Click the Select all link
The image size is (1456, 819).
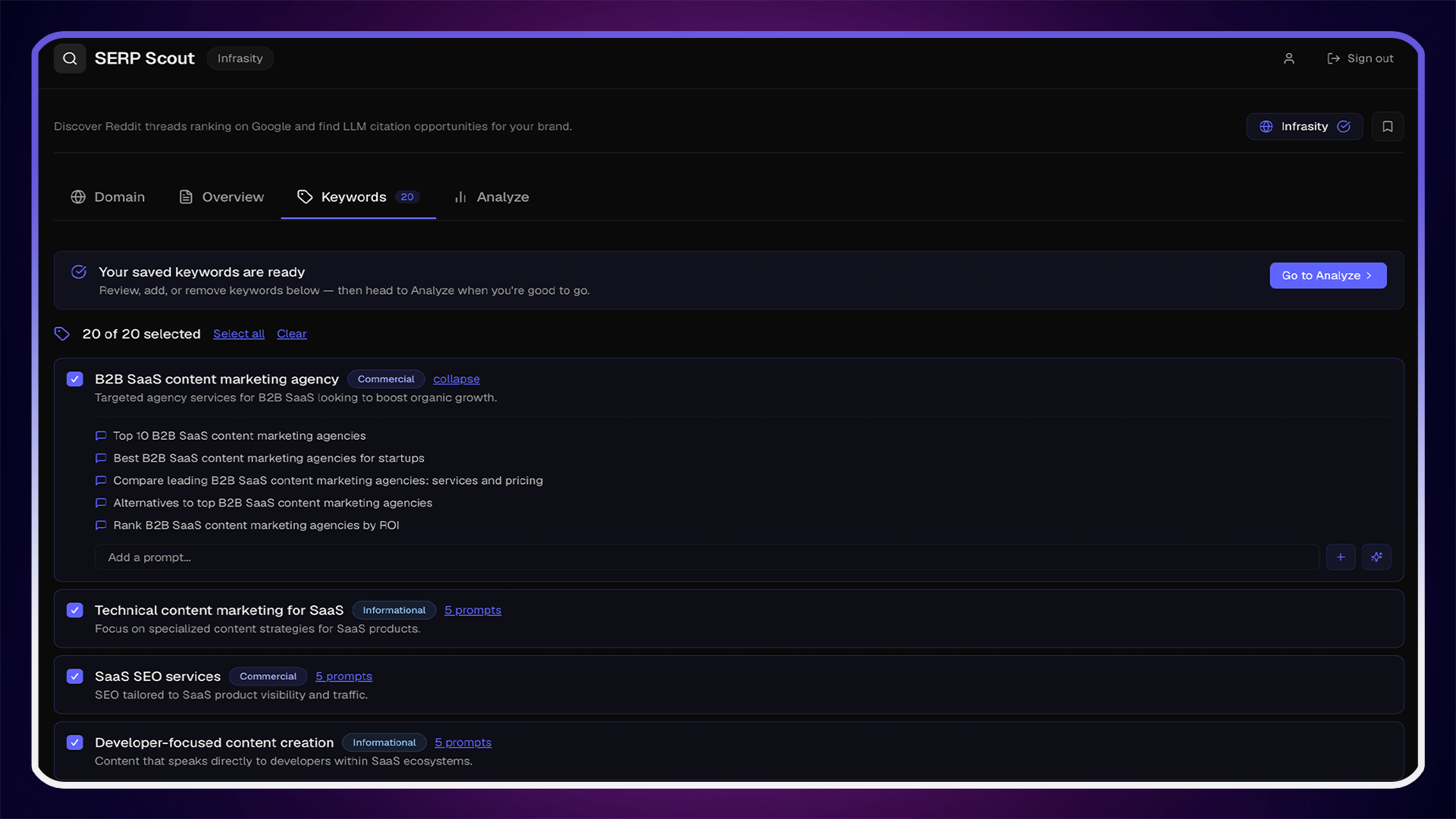coord(238,334)
